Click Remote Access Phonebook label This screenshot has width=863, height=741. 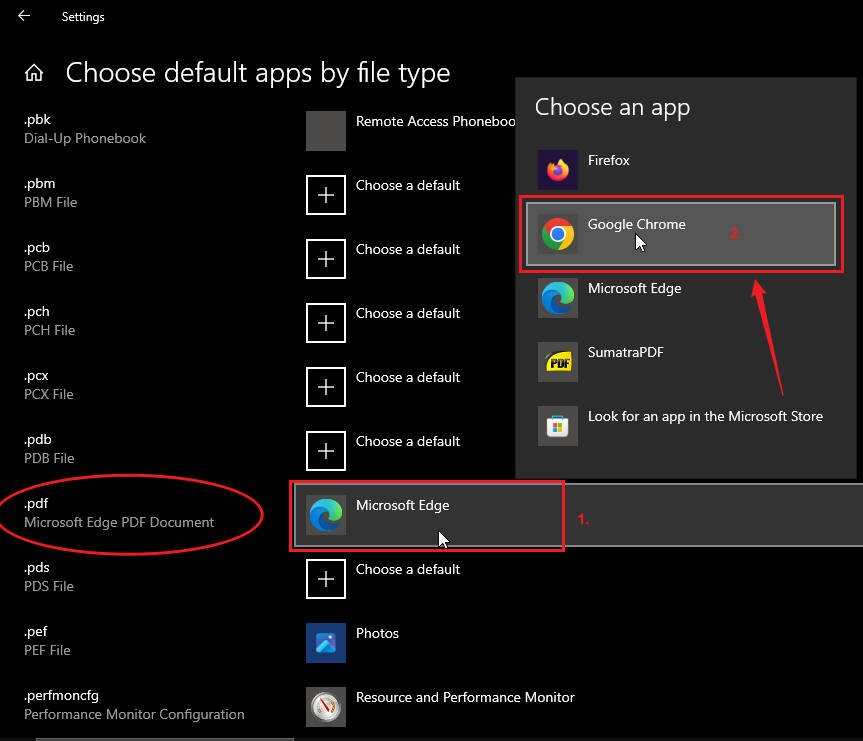click(x=435, y=122)
